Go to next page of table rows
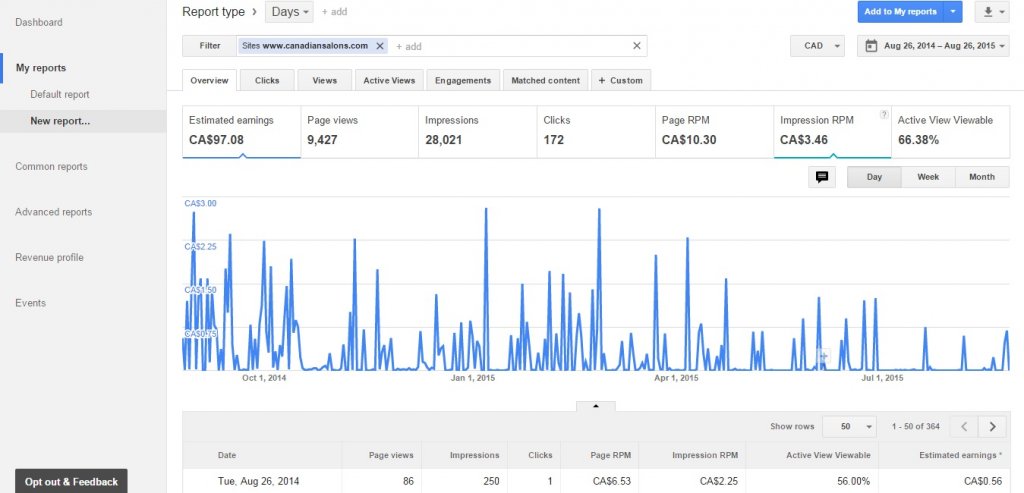The image size is (1024, 493). coord(992,426)
